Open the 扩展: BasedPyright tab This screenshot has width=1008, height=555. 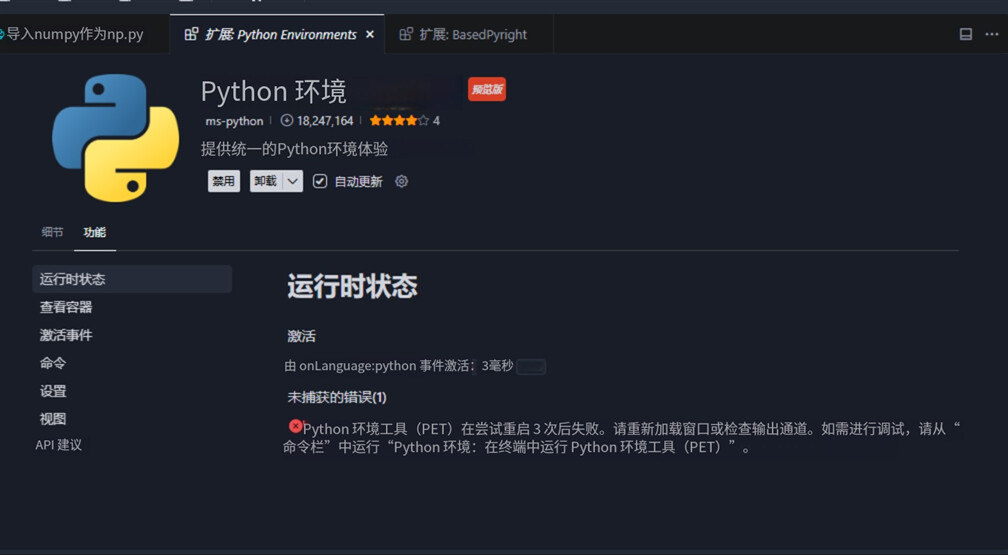[472, 34]
